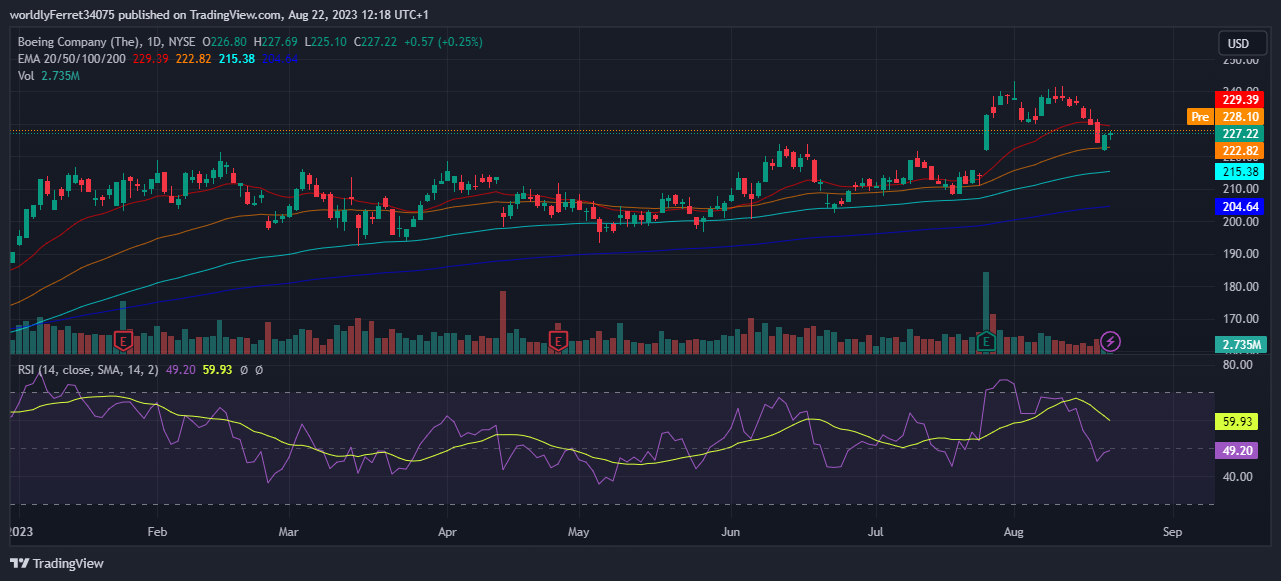
Task: Click the 40.00 RSI scale label
Action: coord(1240,477)
